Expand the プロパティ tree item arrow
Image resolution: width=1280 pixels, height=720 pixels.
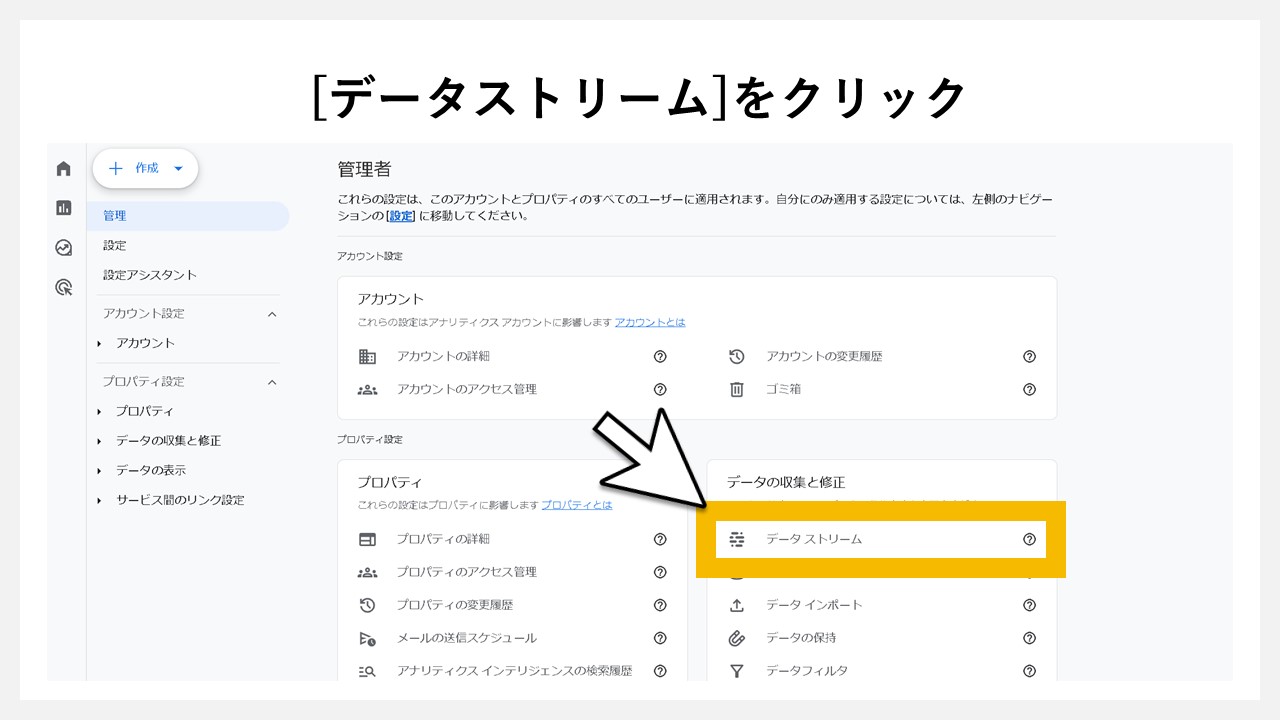pyautogui.click(x=99, y=411)
